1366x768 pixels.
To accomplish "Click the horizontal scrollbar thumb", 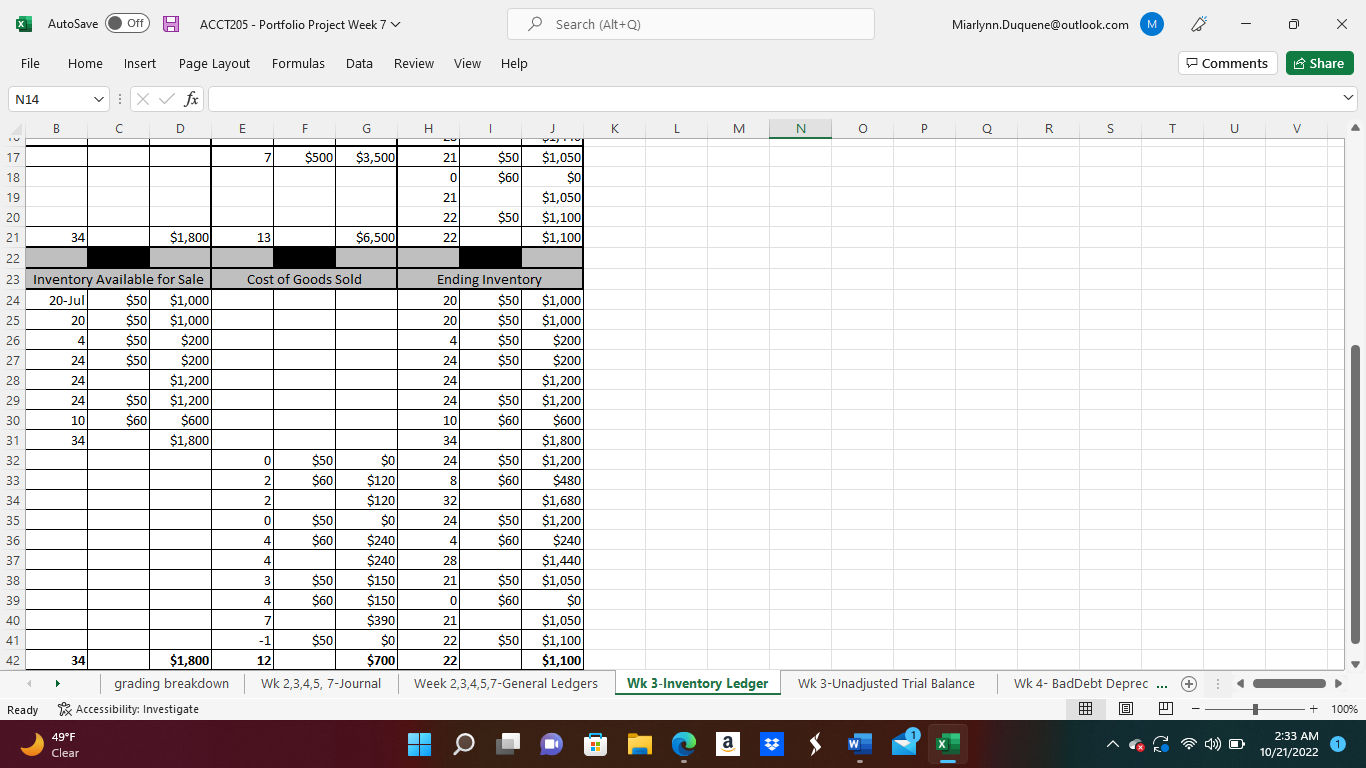I will (x=1290, y=684).
